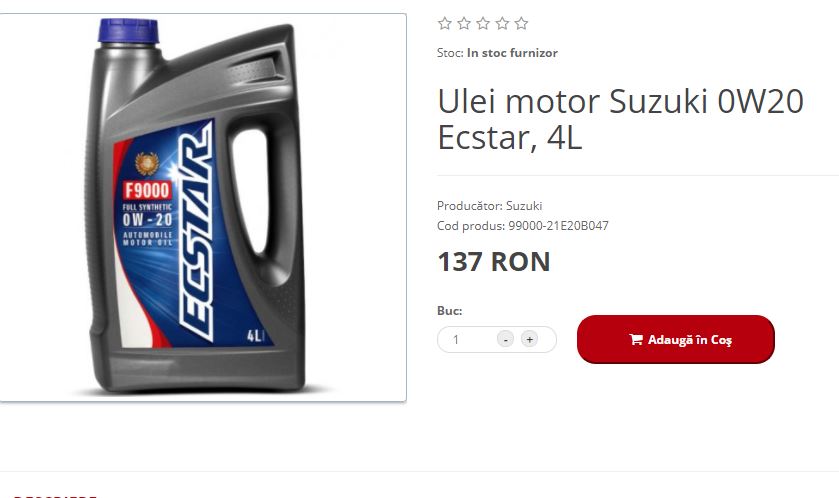Give a three-star rating
The width and height of the screenshot is (839, 498).
tap(483, 23)
